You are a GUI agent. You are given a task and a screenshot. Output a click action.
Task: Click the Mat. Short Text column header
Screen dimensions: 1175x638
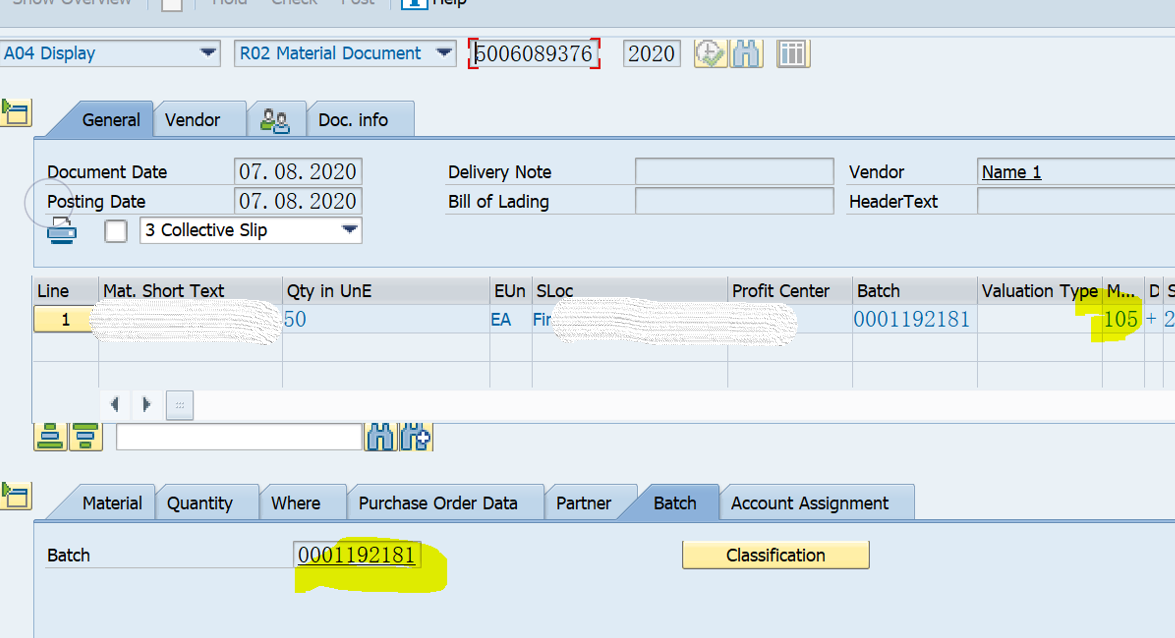coord(190,291)
